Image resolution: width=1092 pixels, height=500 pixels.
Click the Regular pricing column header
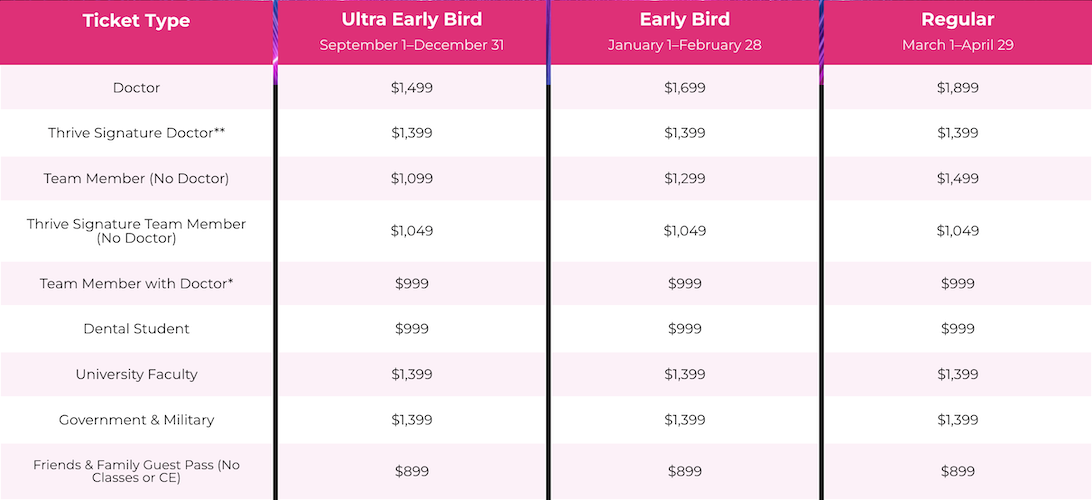(x=958, y=20)
